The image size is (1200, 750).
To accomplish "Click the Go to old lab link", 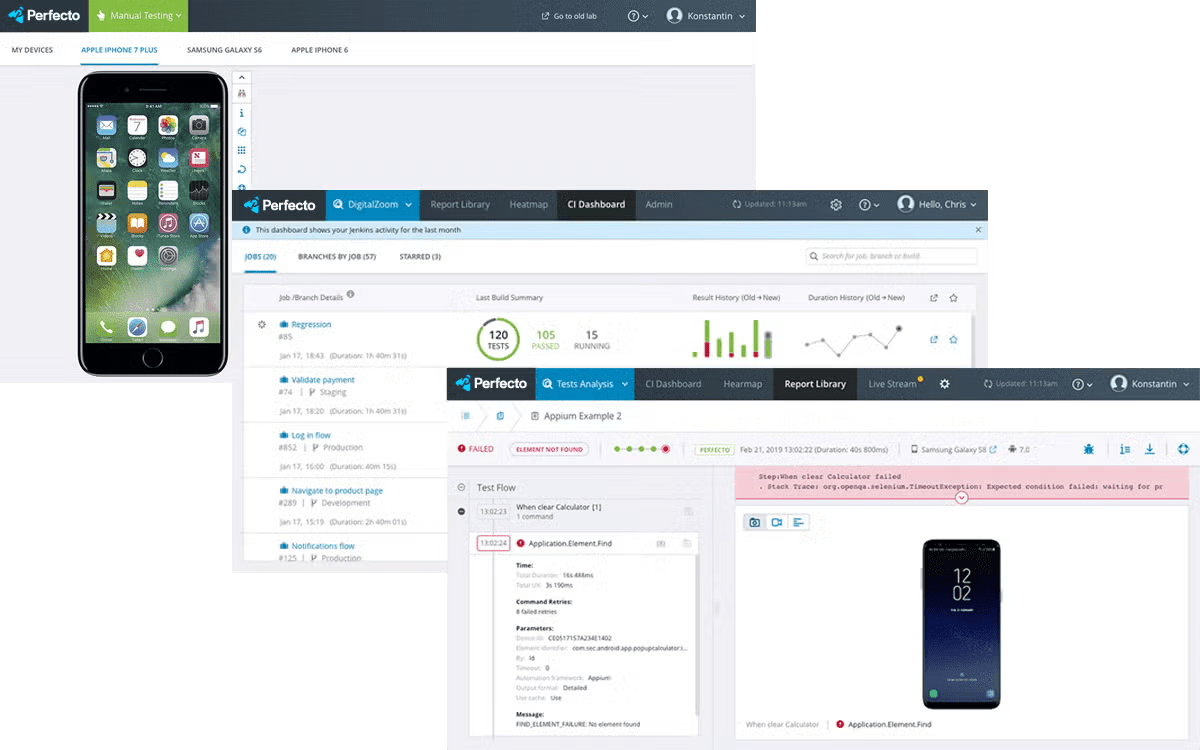I will (x=569, y=16).
